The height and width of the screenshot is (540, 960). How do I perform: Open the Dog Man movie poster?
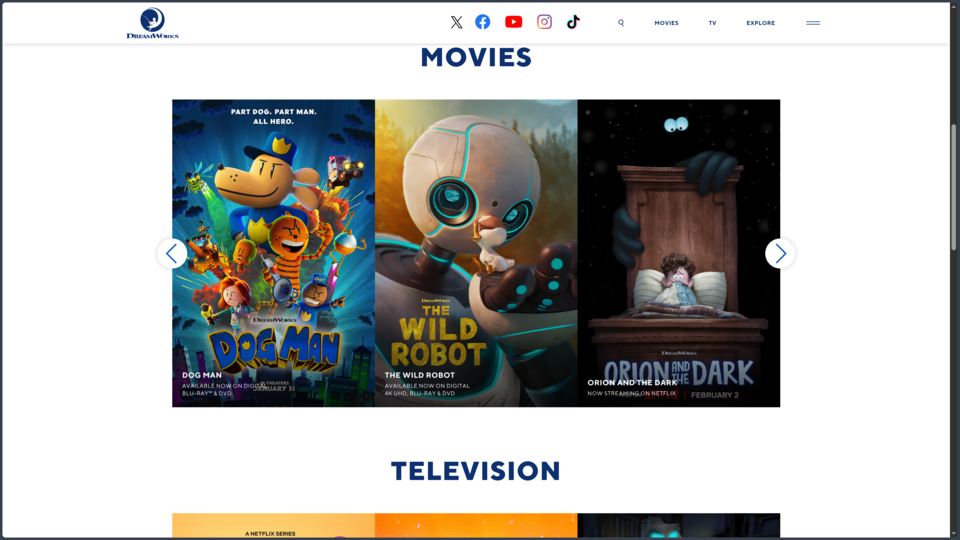(273, 253)
